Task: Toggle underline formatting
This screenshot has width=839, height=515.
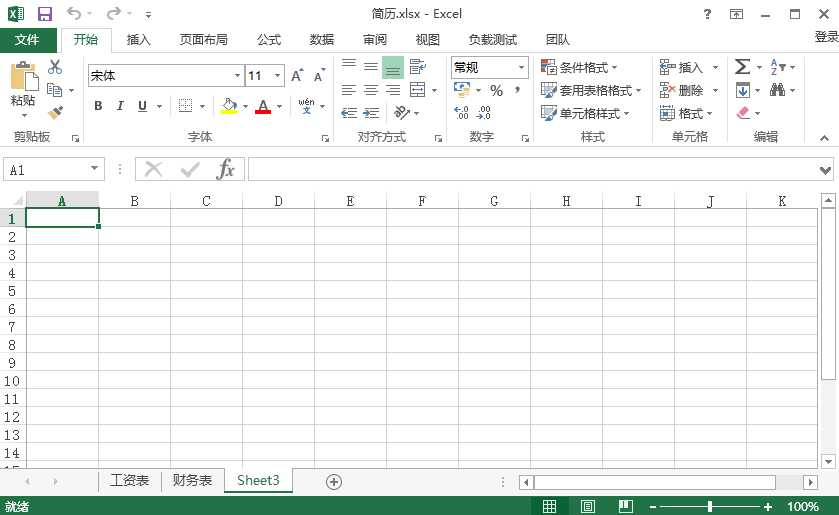Action: click(x=142, y=105)
